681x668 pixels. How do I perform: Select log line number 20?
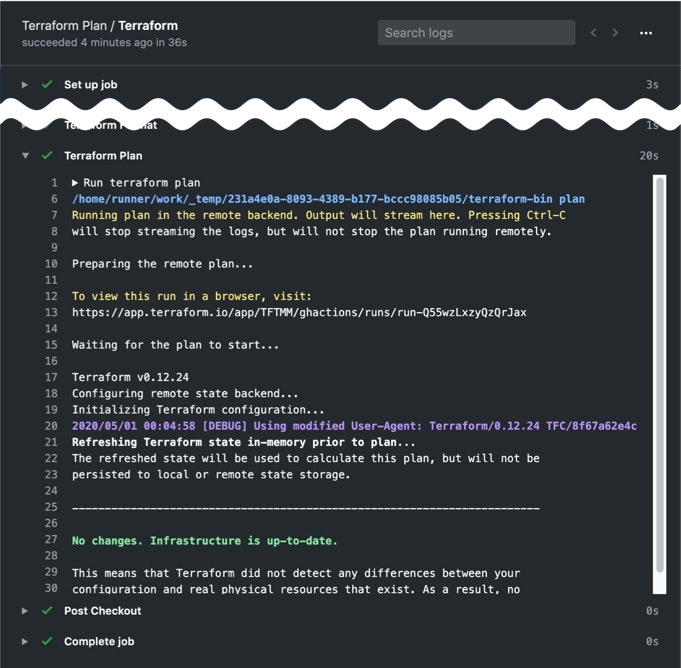51,426
